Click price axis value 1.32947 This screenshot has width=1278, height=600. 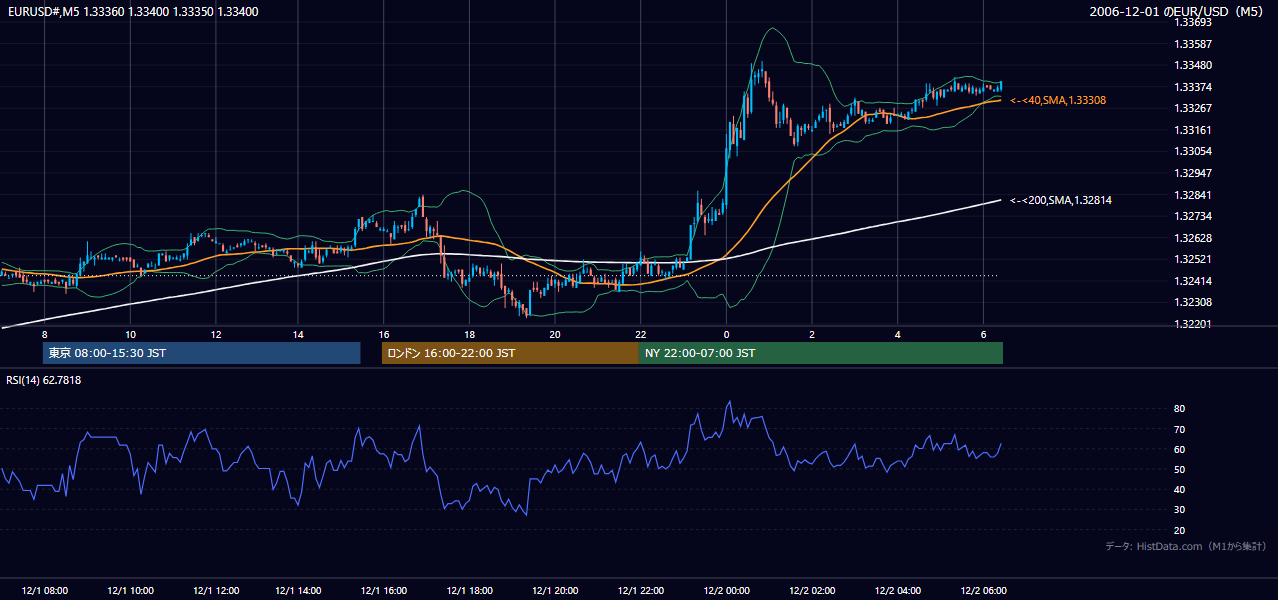(x=1192, y=173)
